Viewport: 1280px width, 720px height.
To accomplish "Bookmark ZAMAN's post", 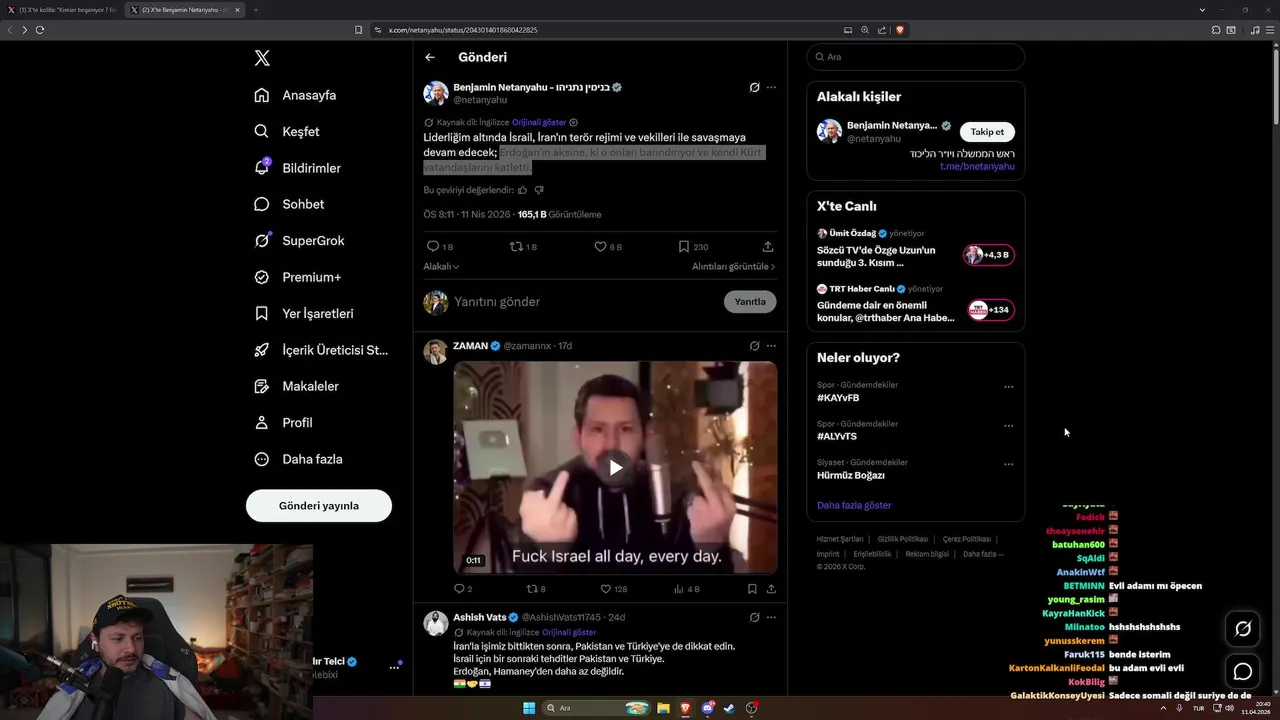I will pyautogui.click(x=752, y=589).
